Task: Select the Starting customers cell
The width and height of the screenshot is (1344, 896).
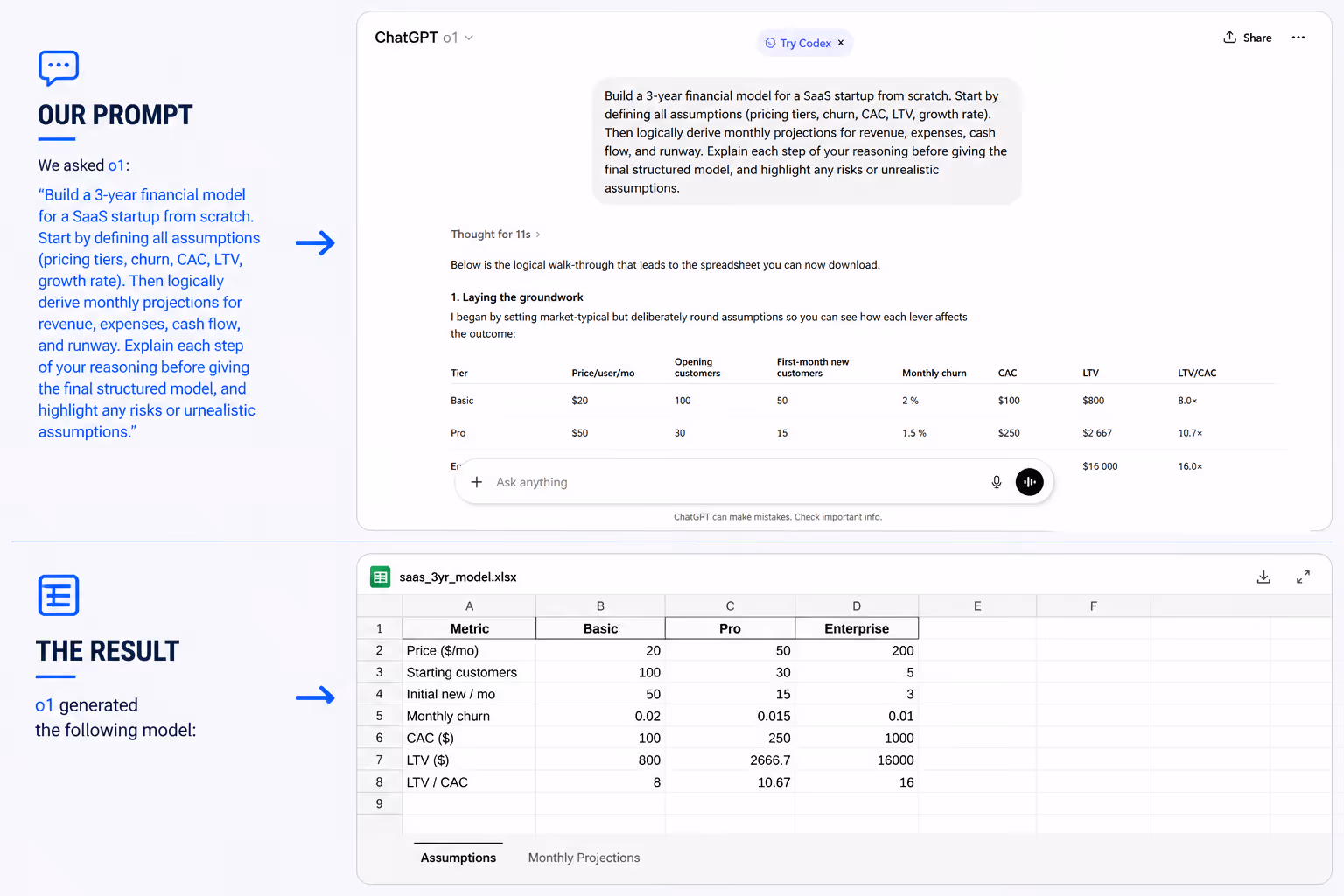Action: 469,672
